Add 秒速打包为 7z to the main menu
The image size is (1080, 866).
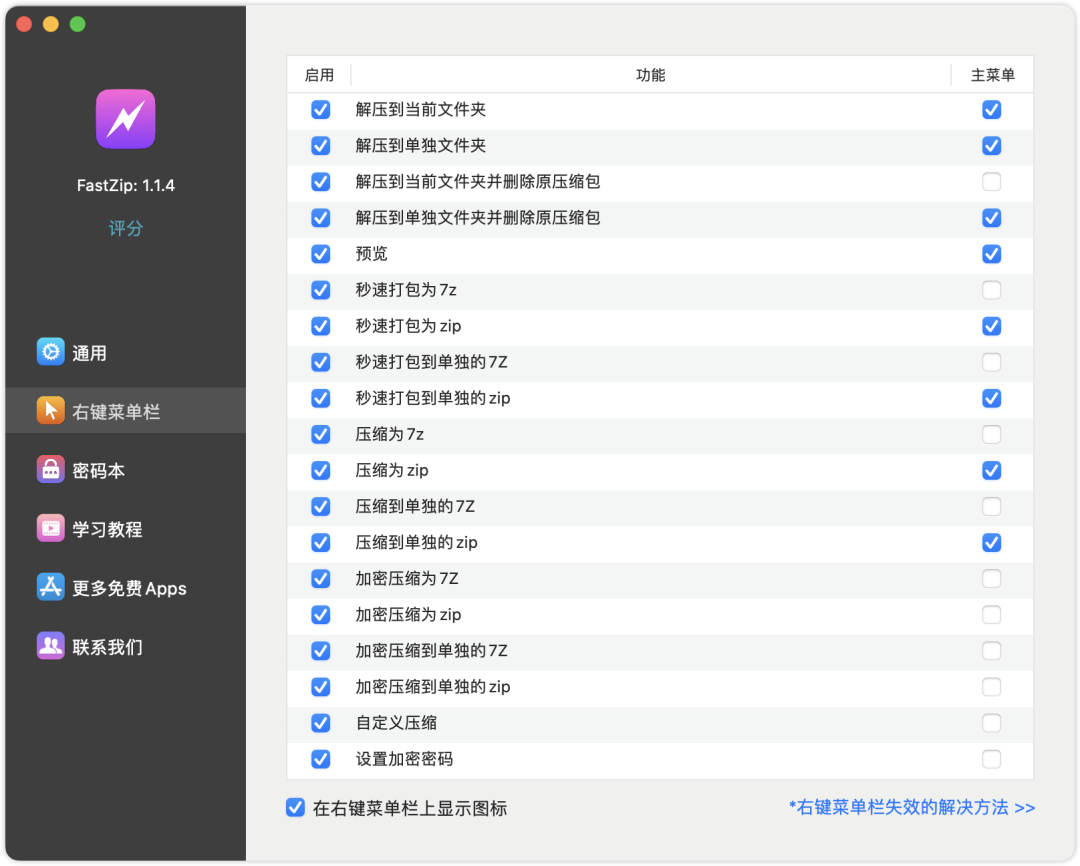click(991, 290)
